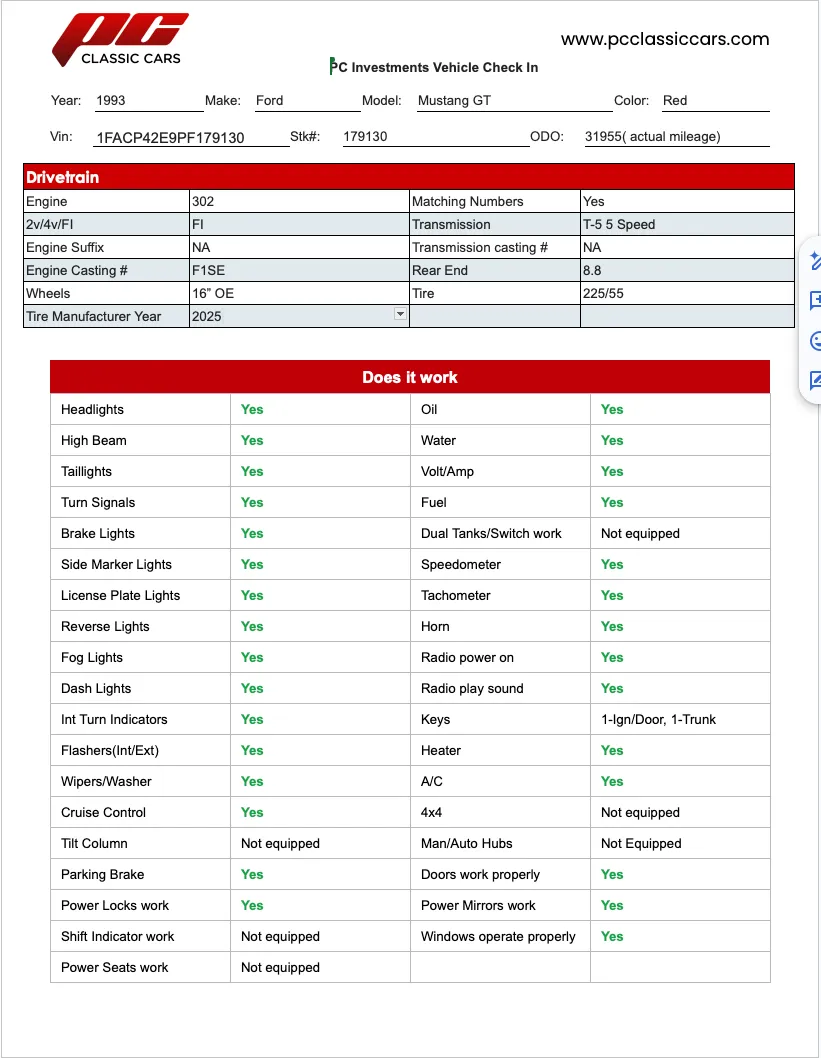The height and width of the screenshot is (1058, 821).
Task: Click the 'Taillights' row label
Action: click(86, 472)
